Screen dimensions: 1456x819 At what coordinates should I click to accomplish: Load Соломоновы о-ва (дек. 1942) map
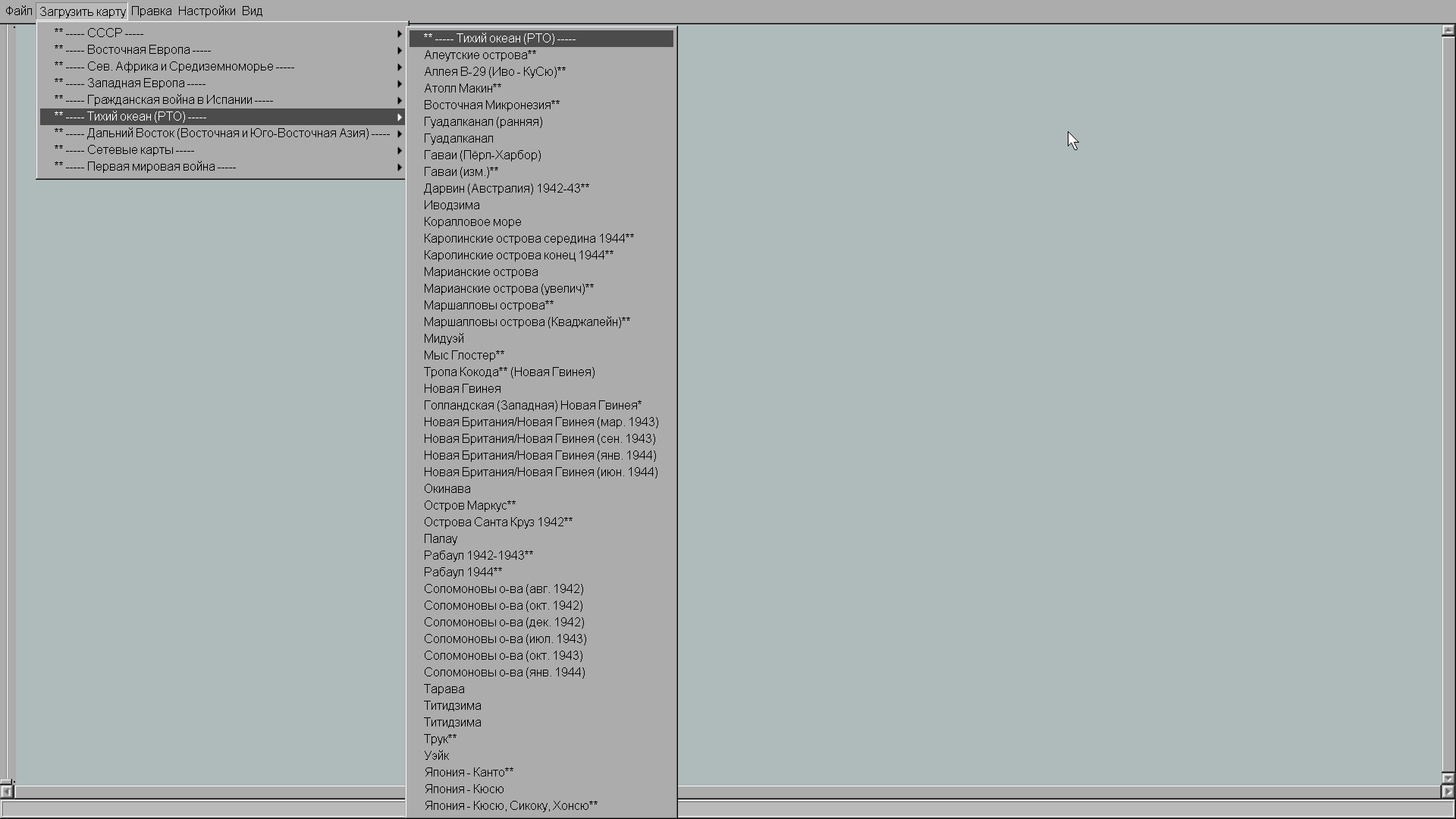click(x=541, y=623)
